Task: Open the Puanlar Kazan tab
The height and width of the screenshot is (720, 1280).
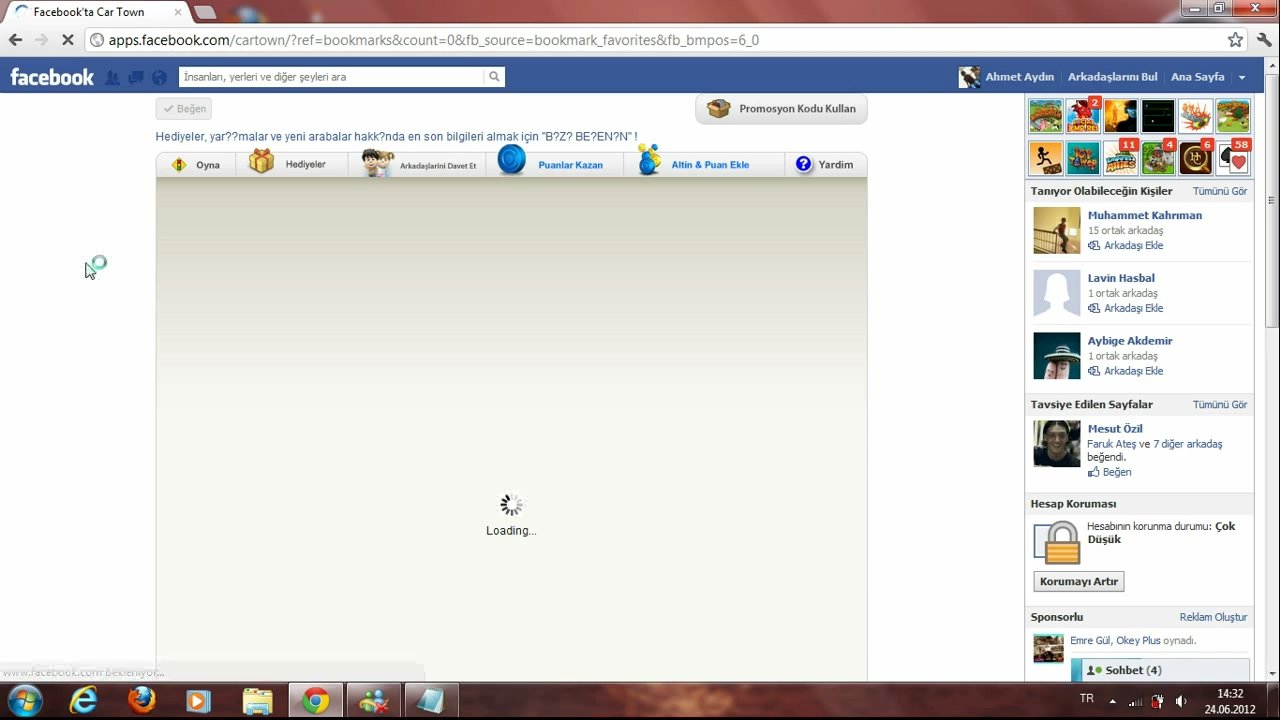Action: tap(555, 165)
